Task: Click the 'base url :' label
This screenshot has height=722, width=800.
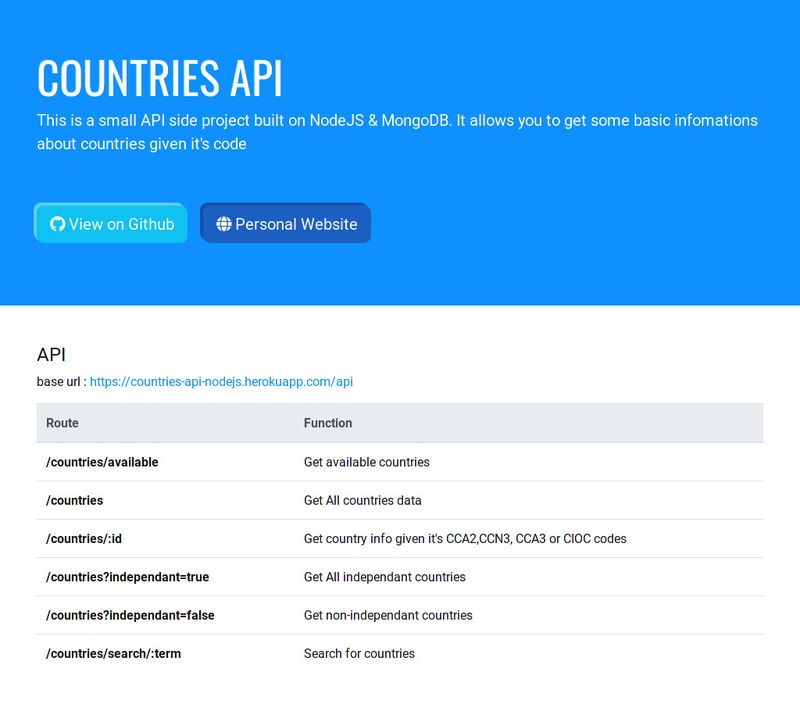Action: [x=62, y=382]
